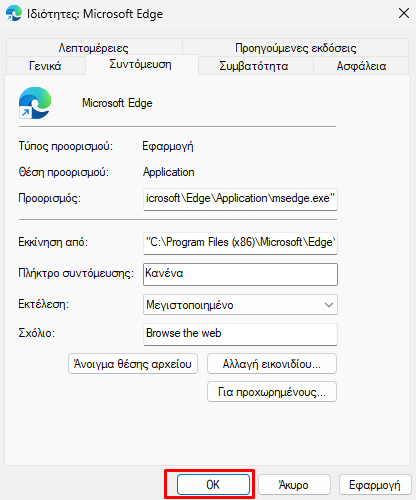Image resolution: width=416 pixels, height=500 pixels.
Task: Open the Προηγούμενες εκδόσεις tab
Action: [296, 48]
